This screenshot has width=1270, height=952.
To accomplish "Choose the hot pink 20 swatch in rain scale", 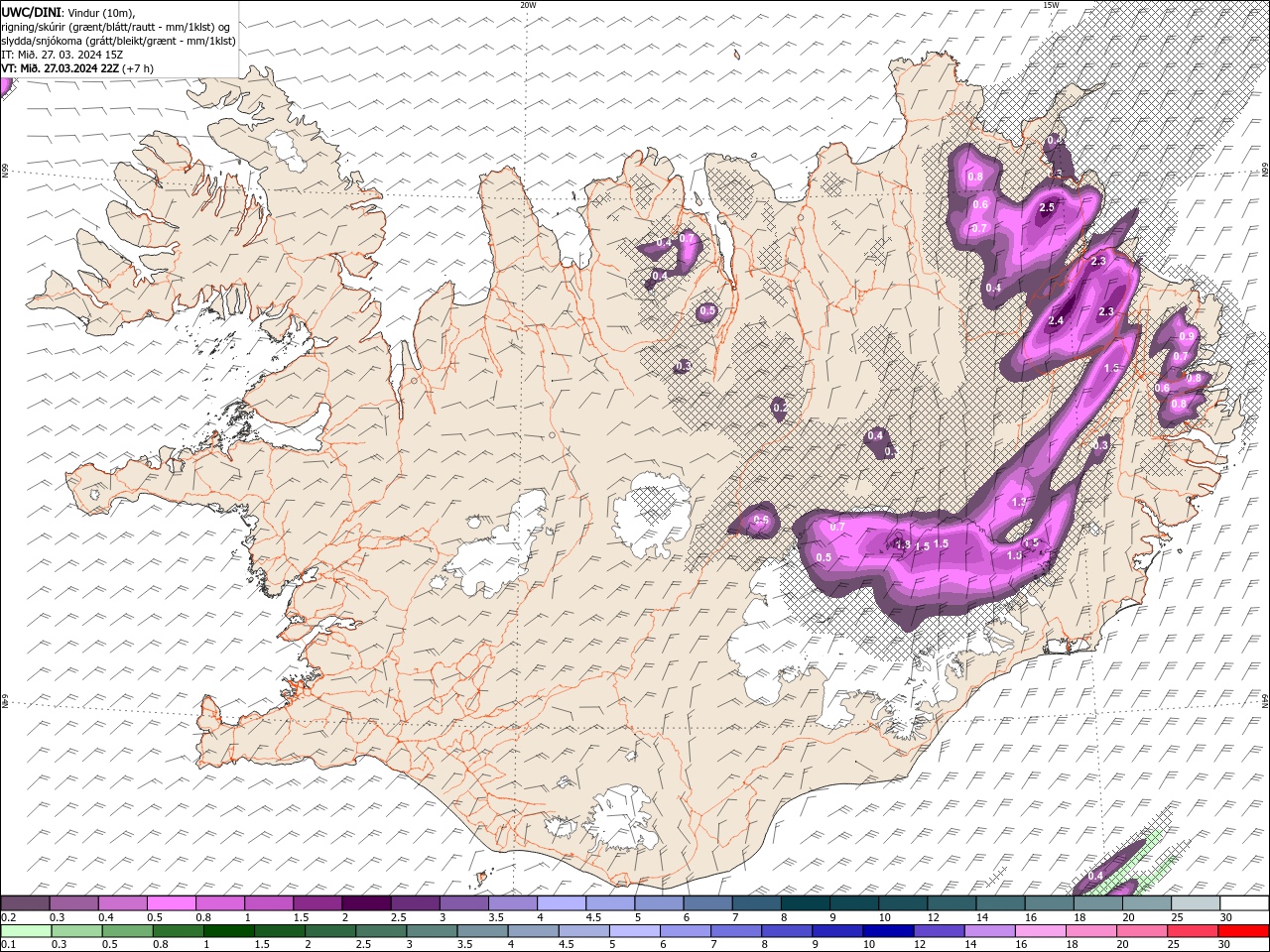I will click(1143, 930).
